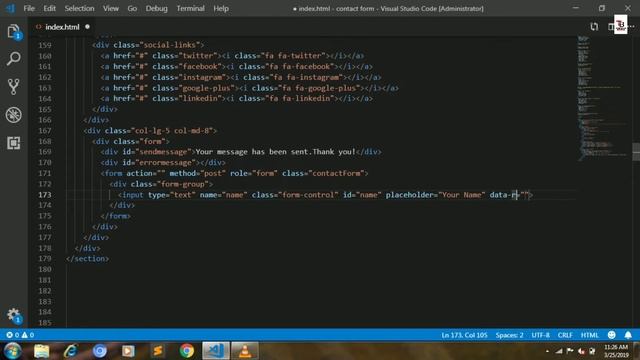Click the social-links class on line 159
This screenshot has height=360, width=640.
pyautogui.click(x=170, y=45)
